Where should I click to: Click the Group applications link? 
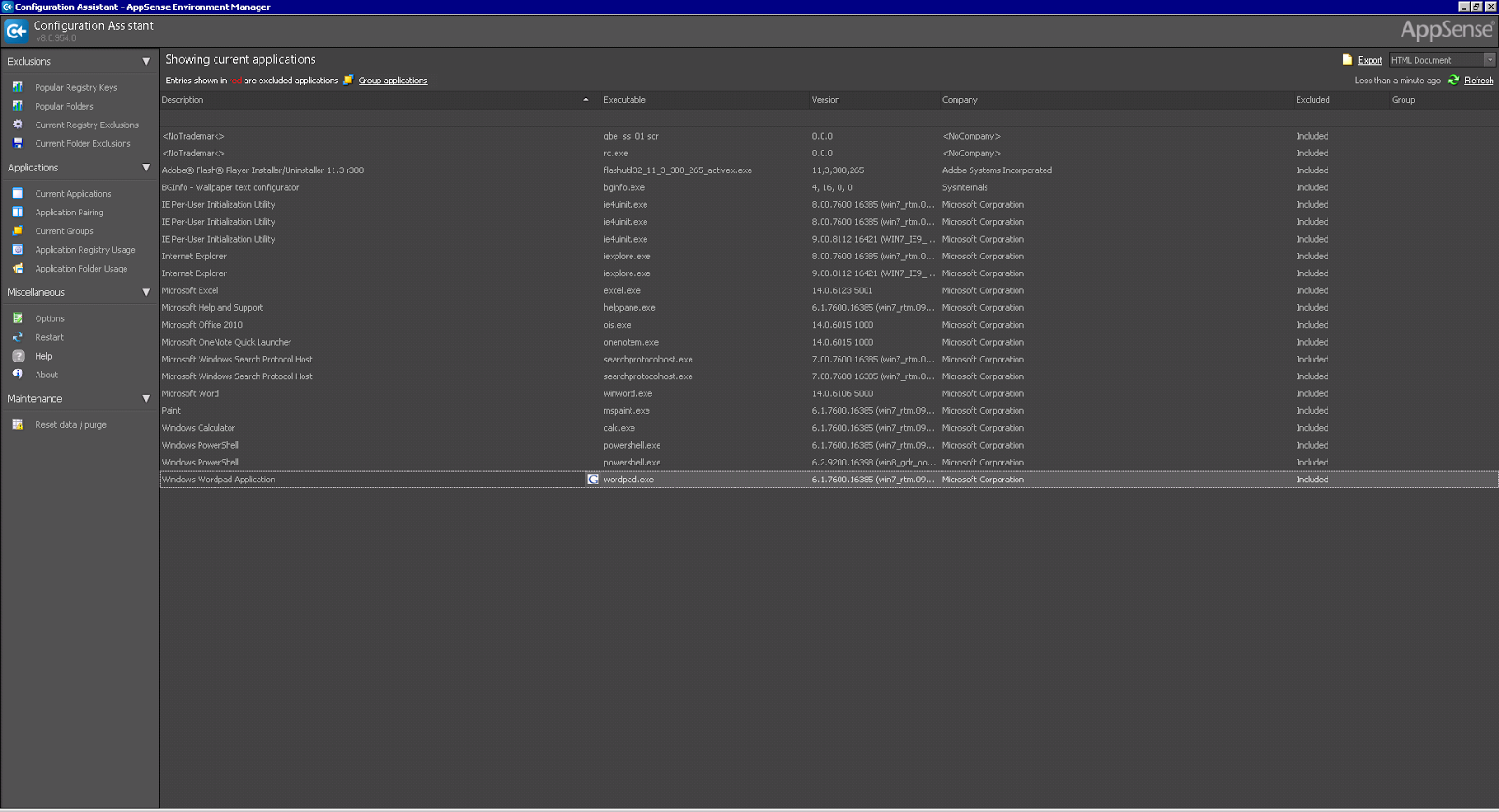(393, 81)
